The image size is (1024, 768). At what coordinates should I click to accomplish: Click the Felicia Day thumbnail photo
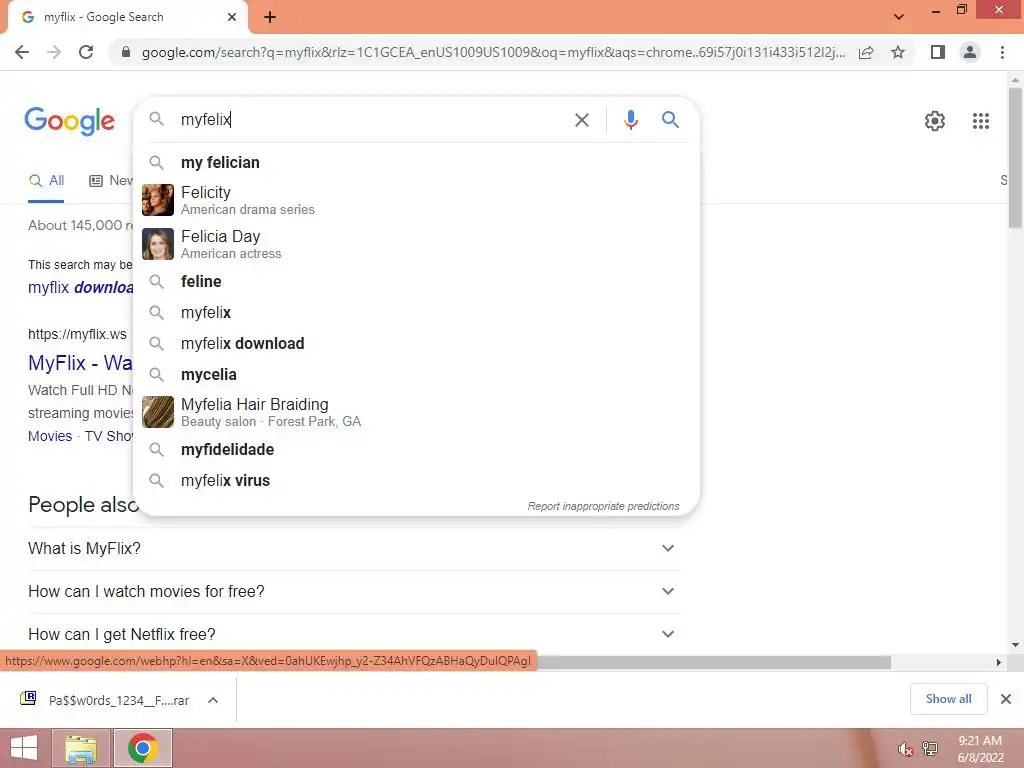point(158,244)
